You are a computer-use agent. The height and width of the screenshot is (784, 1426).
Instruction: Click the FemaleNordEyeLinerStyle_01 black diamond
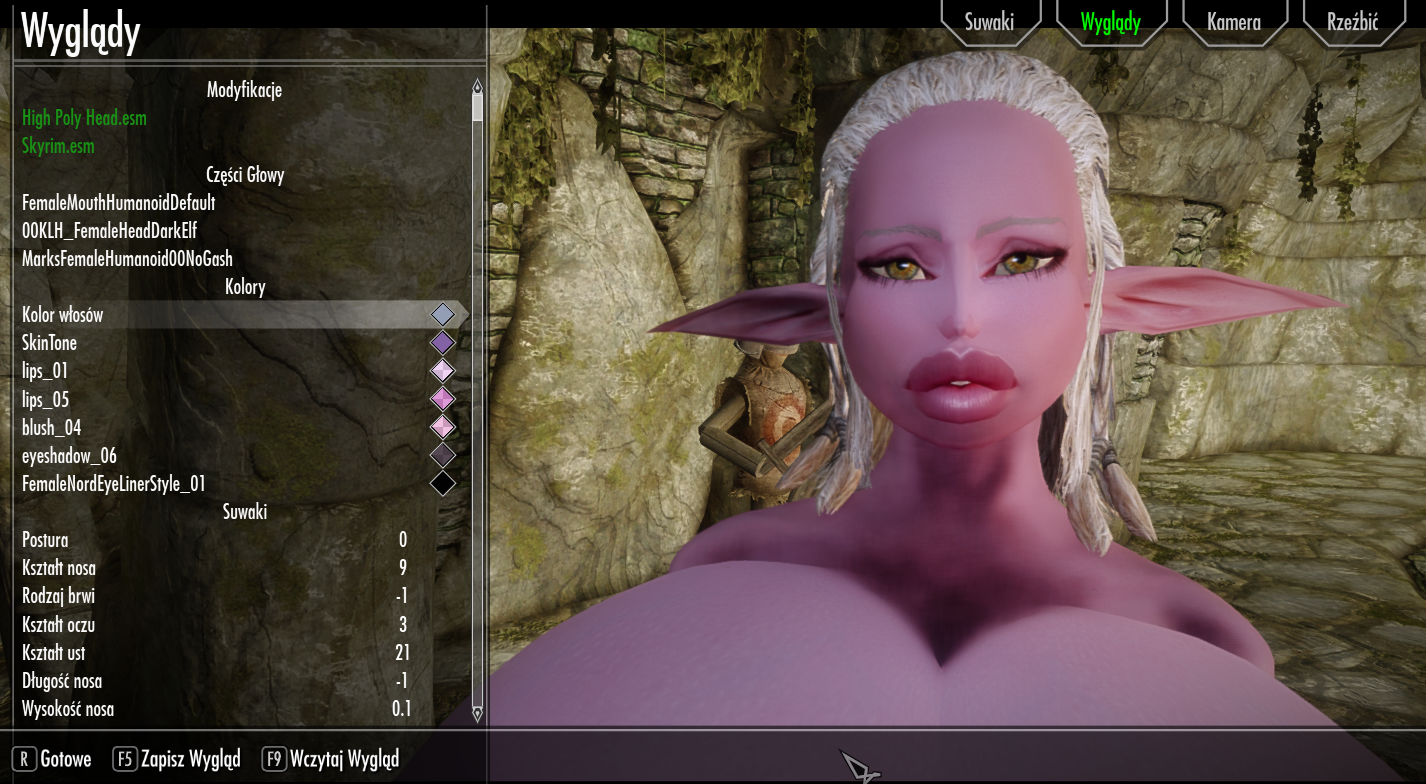pos(442,483)
